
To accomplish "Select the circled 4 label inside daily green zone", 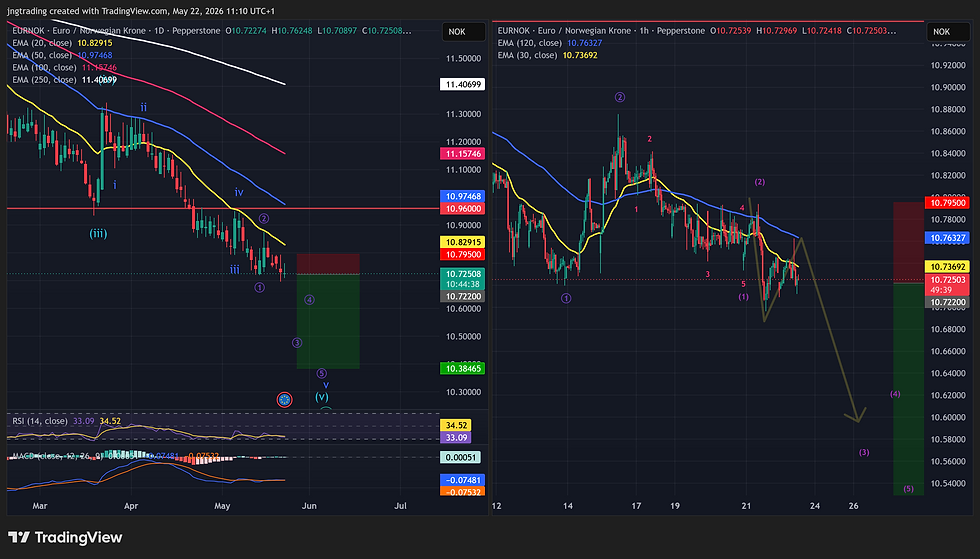I will 309,300.
